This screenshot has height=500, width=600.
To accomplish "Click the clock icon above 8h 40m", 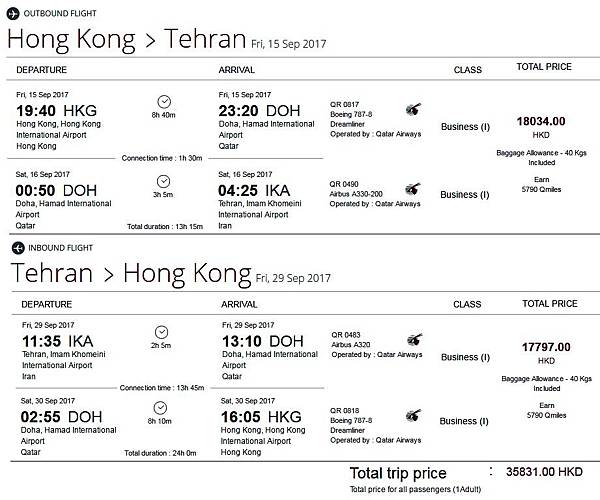I will (165, 101).
